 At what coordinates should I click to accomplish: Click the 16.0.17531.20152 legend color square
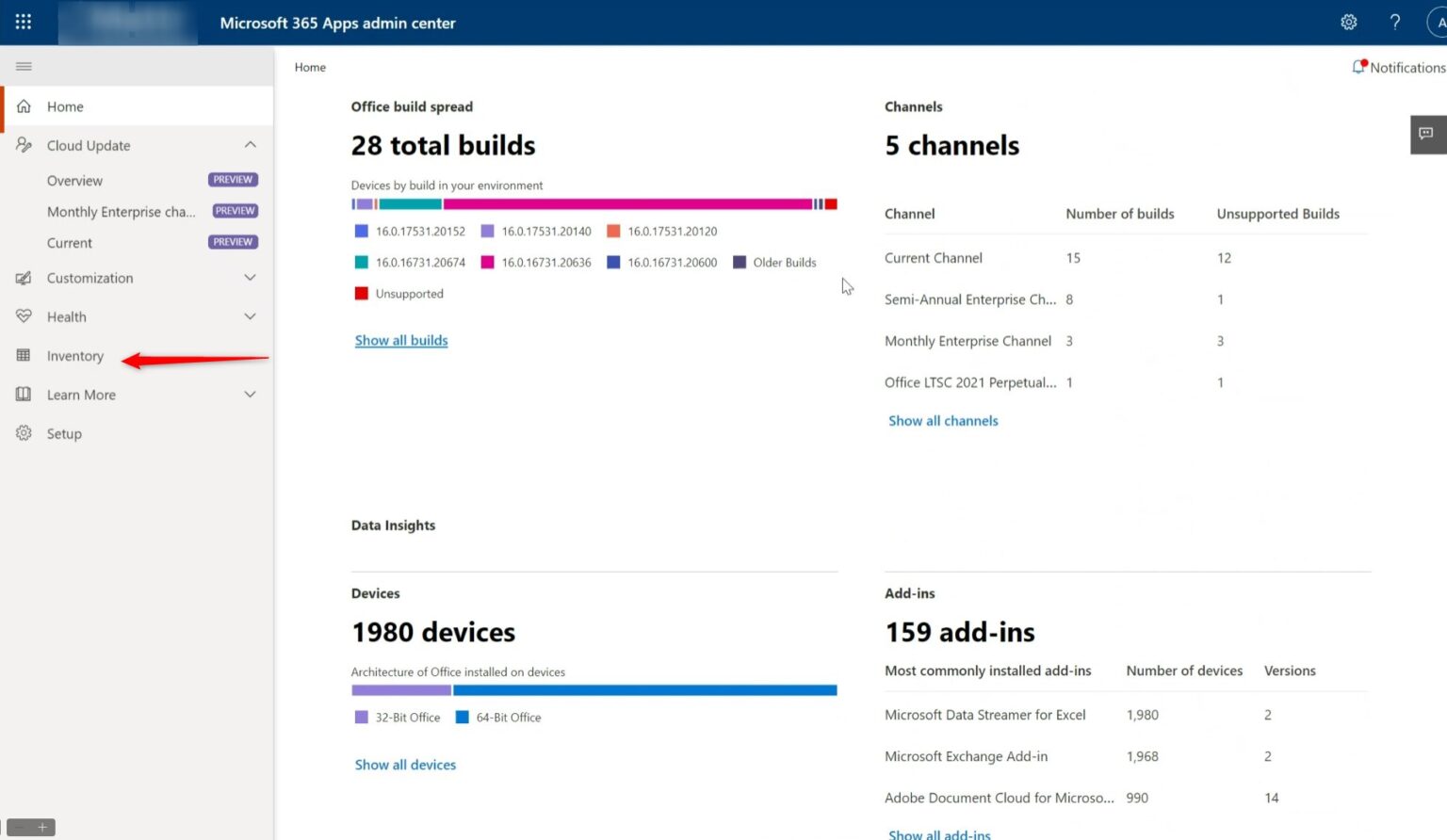[361, 231]
